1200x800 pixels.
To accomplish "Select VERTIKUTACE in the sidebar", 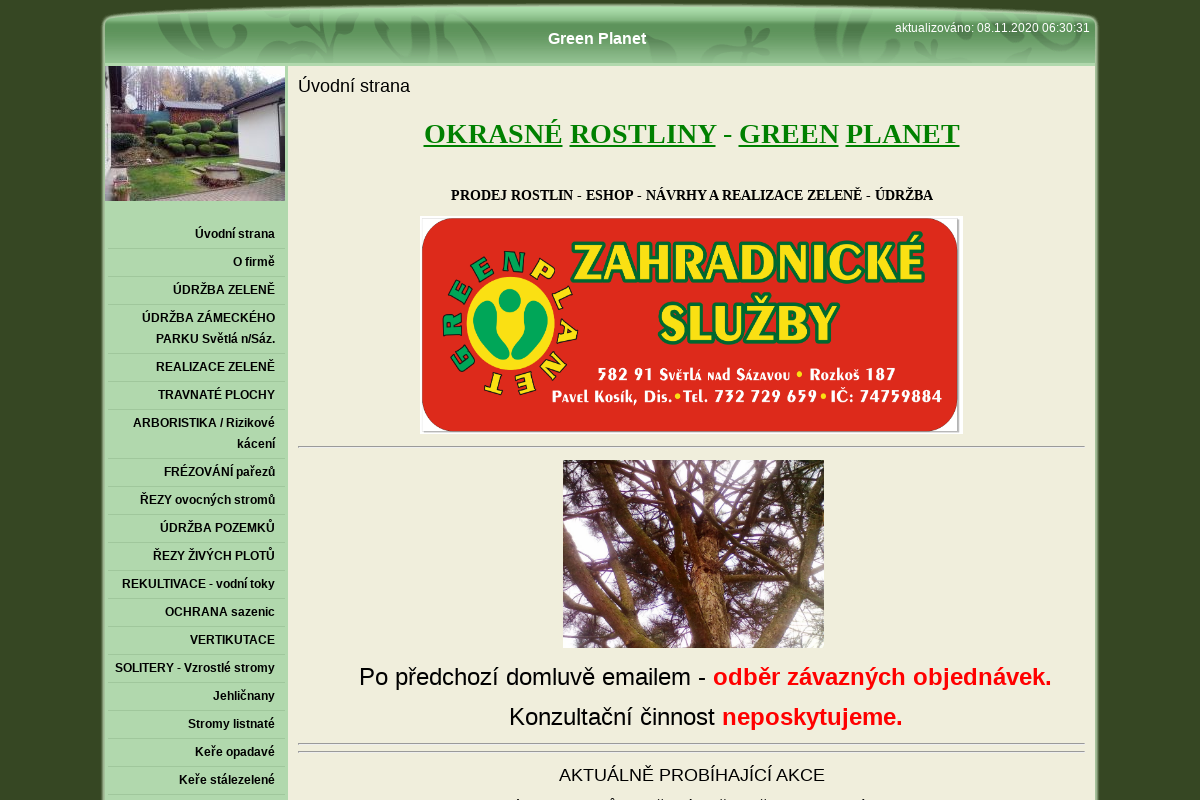I will [232, 639].
